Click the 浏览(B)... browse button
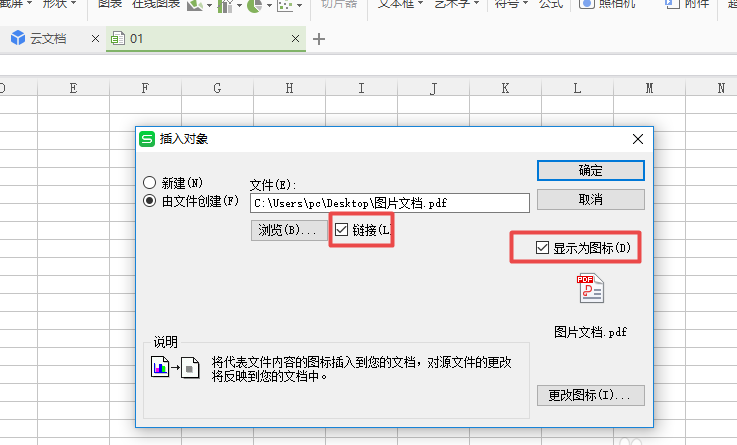The height and width of the screenshot is (445, 737). 289,230
